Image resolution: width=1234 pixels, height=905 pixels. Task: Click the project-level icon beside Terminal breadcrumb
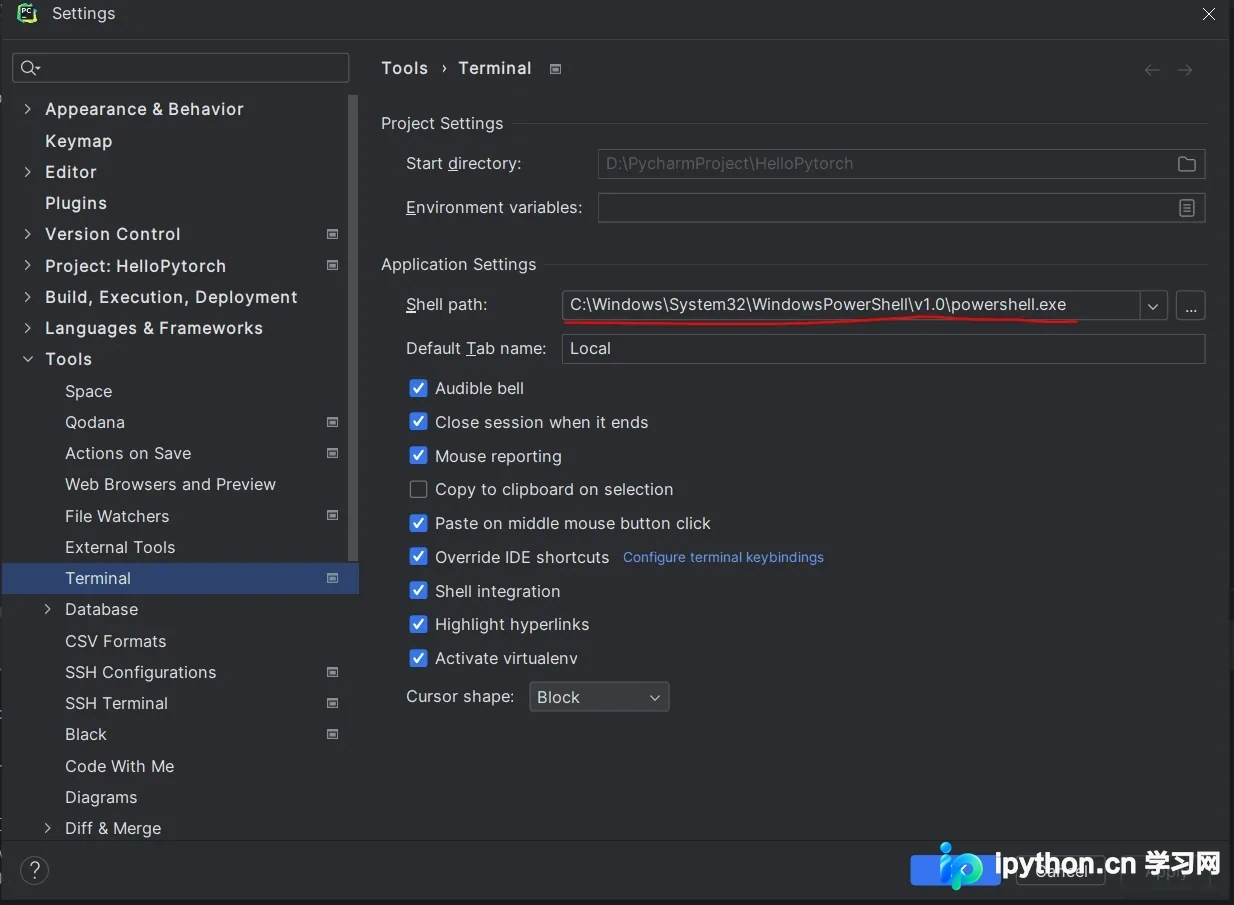[556, 69]
